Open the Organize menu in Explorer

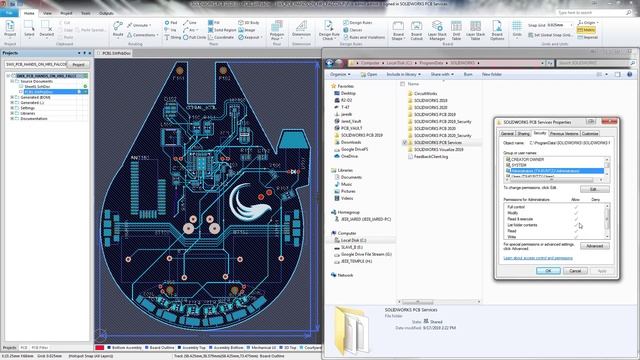tap(340, 74)
